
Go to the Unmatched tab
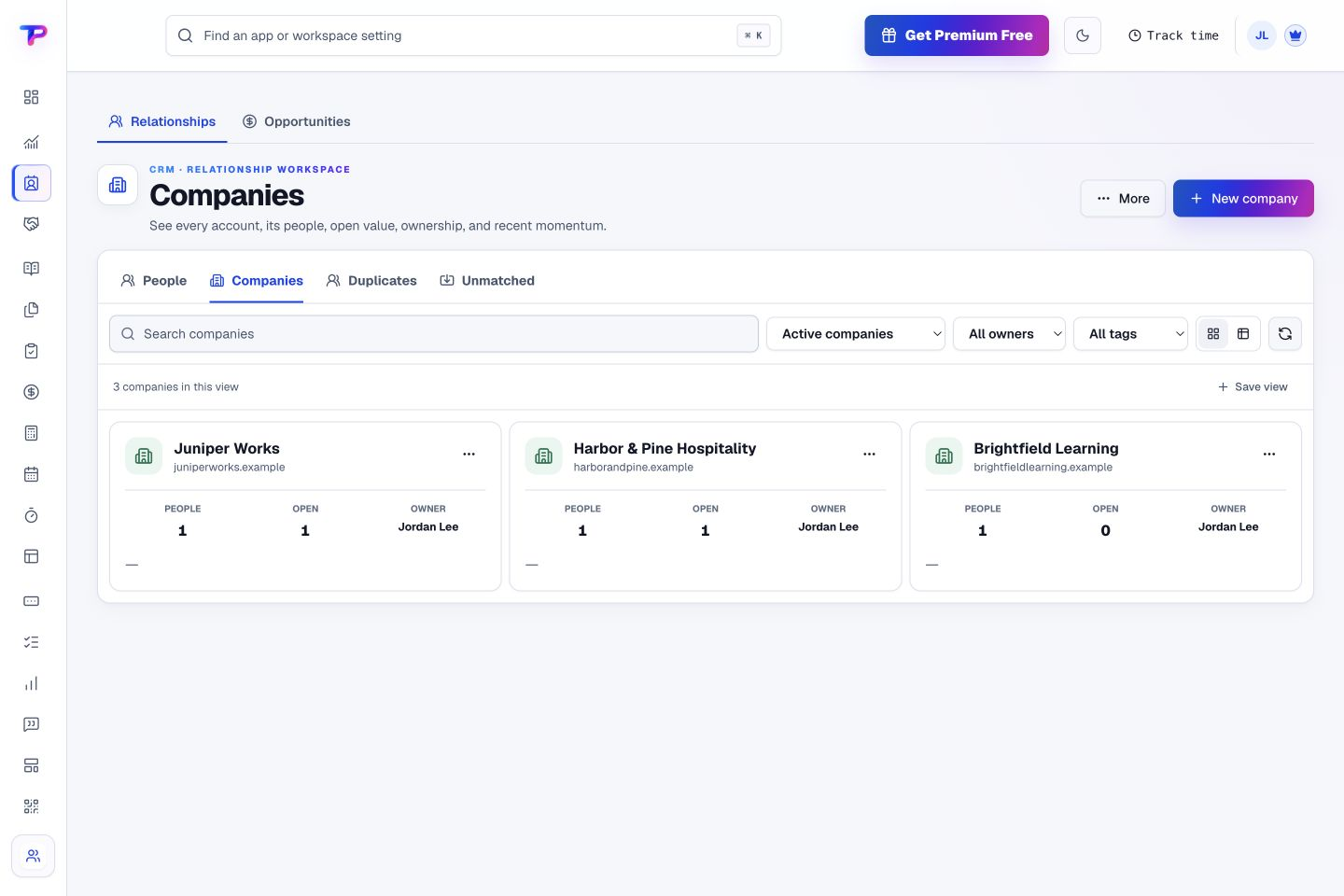[487, 281]
